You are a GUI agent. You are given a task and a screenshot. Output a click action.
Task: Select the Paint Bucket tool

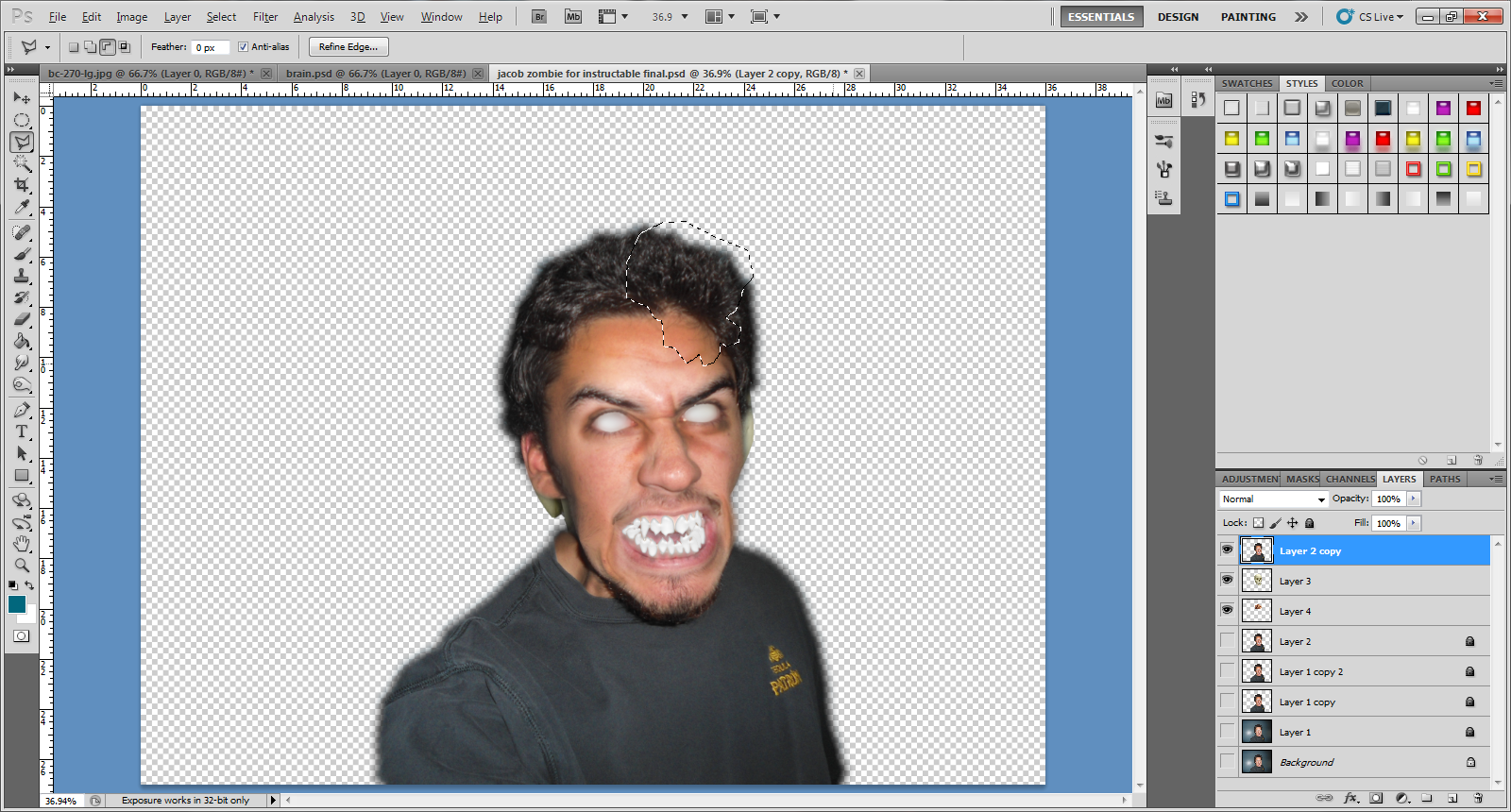click(22, 341)
